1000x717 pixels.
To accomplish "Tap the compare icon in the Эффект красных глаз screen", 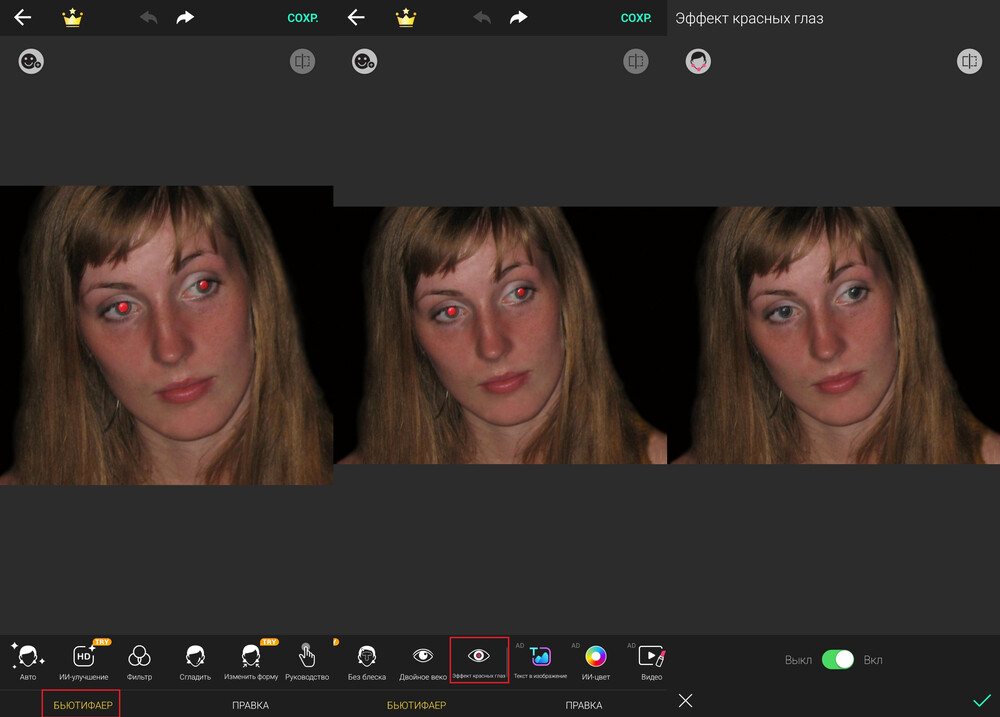I will point(968,62).
